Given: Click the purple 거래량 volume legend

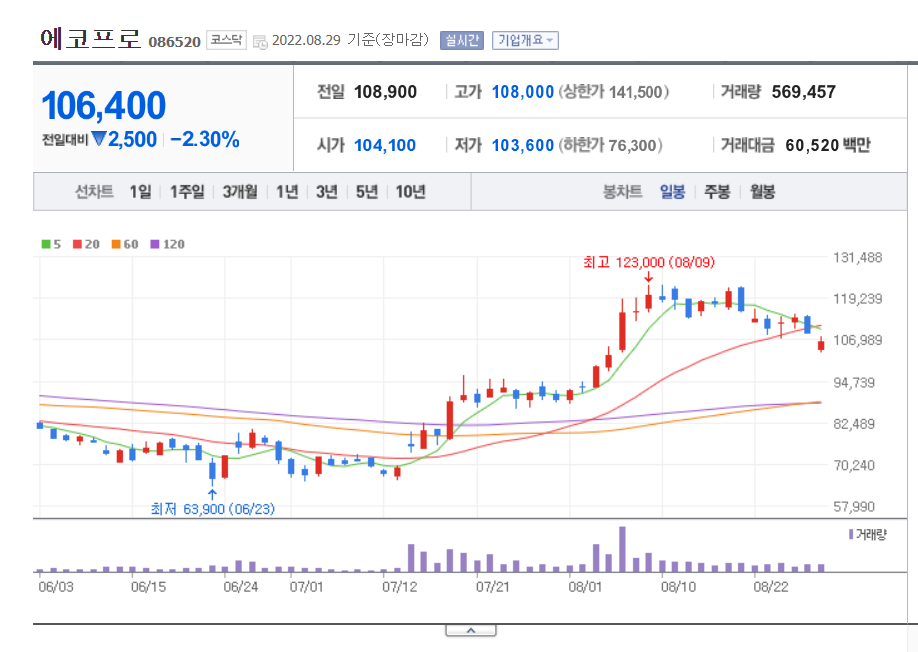Looking at the screenshot, I should 868,534.
